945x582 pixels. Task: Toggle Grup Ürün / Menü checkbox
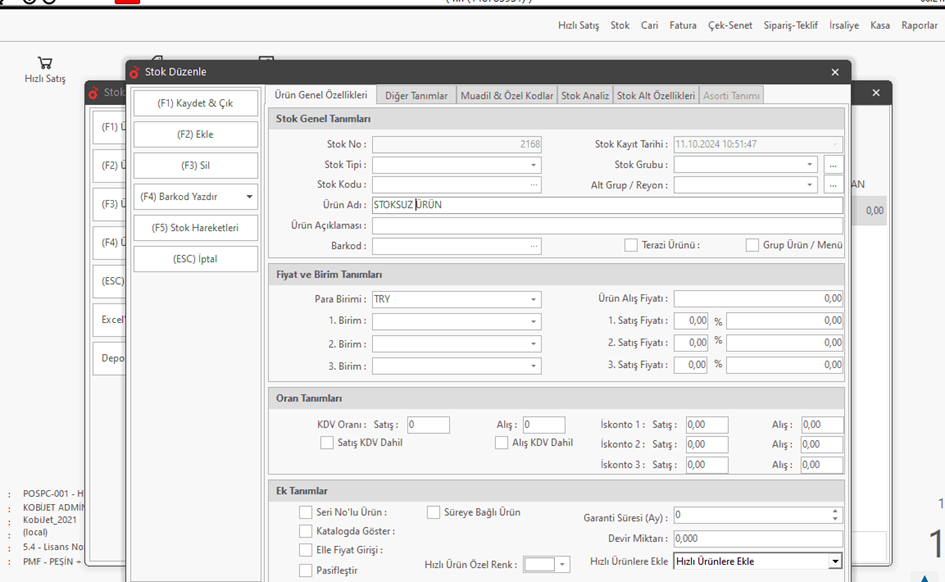(x=752, y=245)
